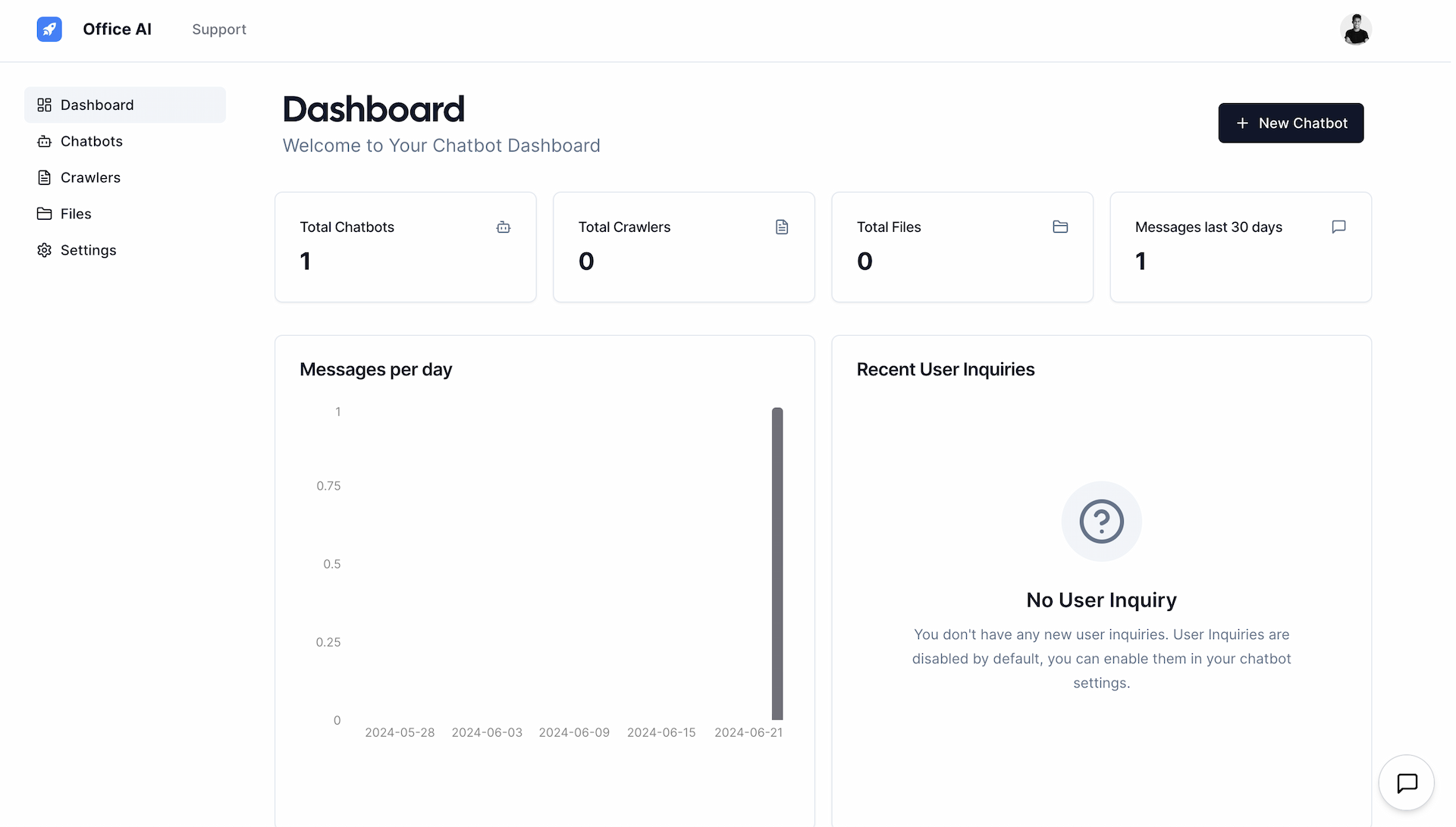
Task: Click the Dashboard grid icon in sidebar
Action: (43, 104)
